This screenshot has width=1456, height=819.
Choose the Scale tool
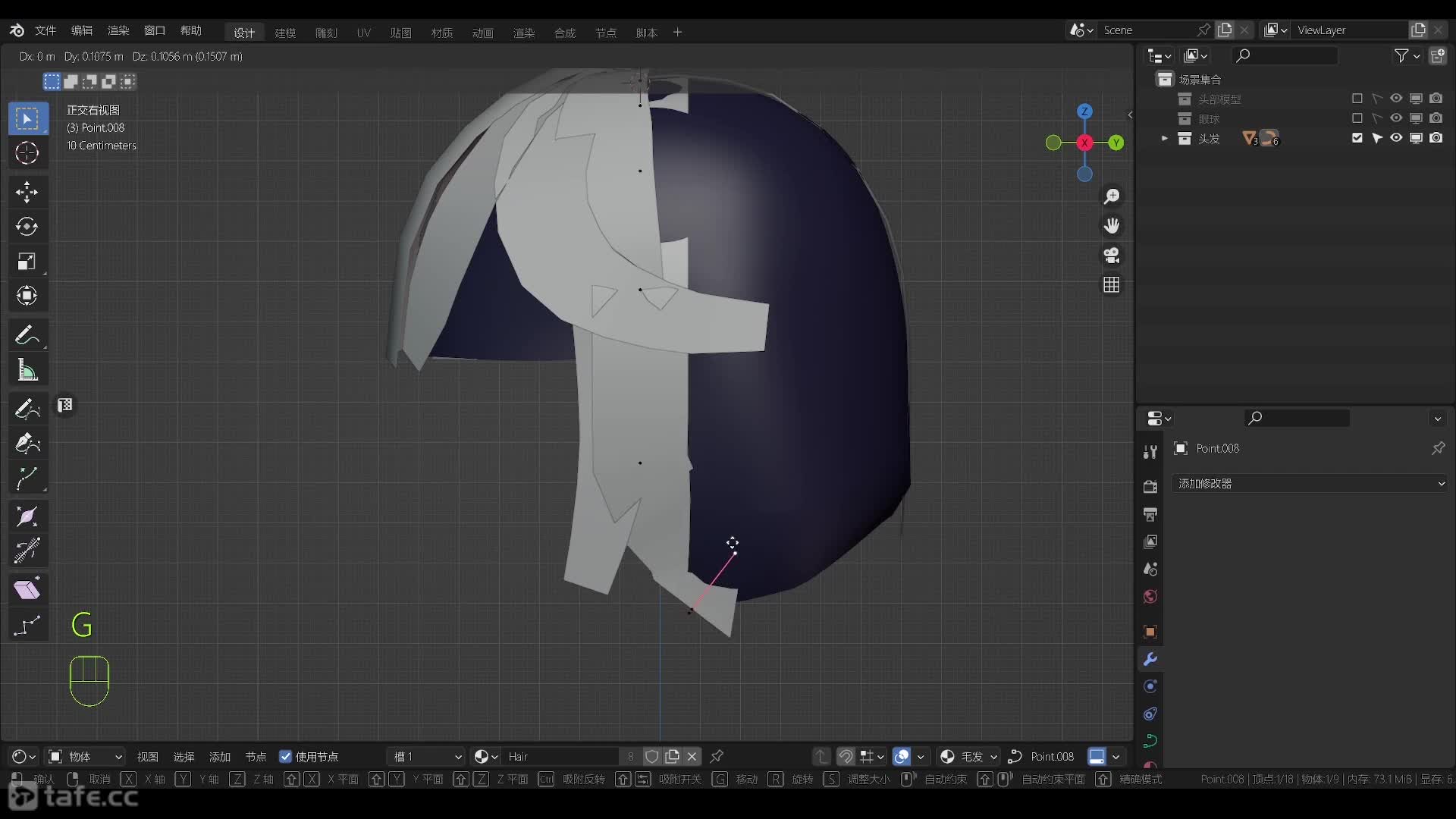coord(27,261)
